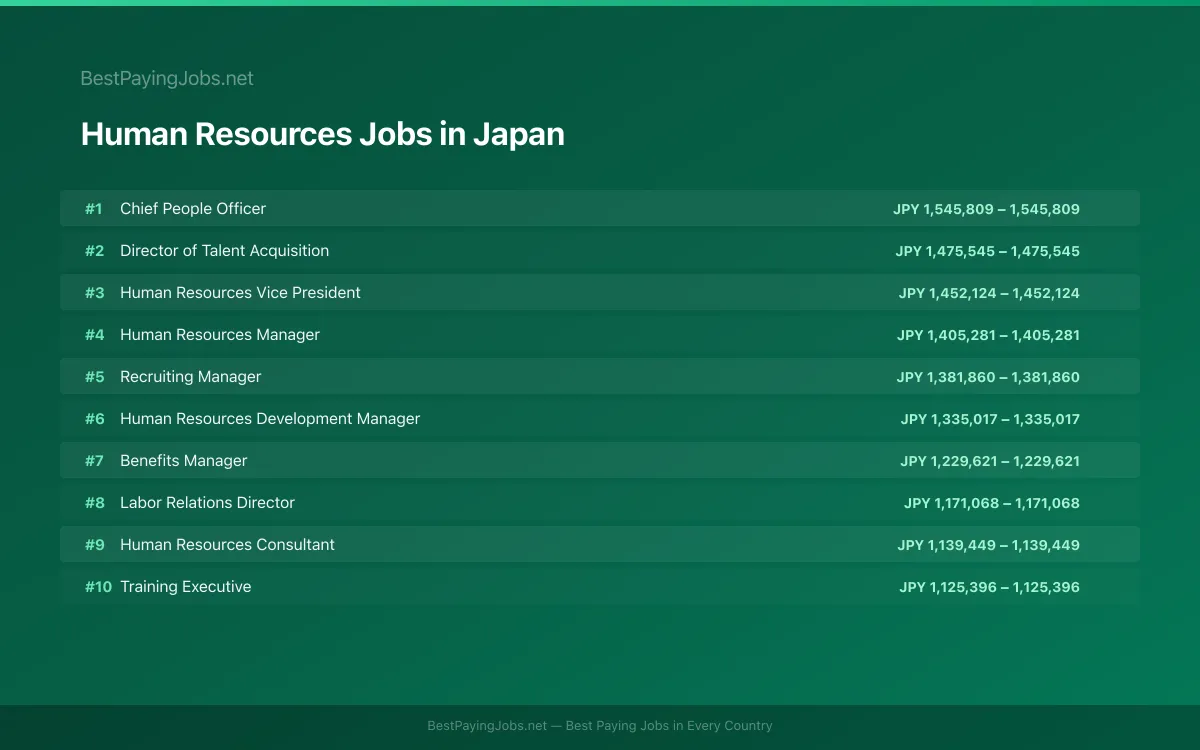Click salary JPY 1,125,396 – 1,125,396
1200x750 pixels.
point(989,587)
